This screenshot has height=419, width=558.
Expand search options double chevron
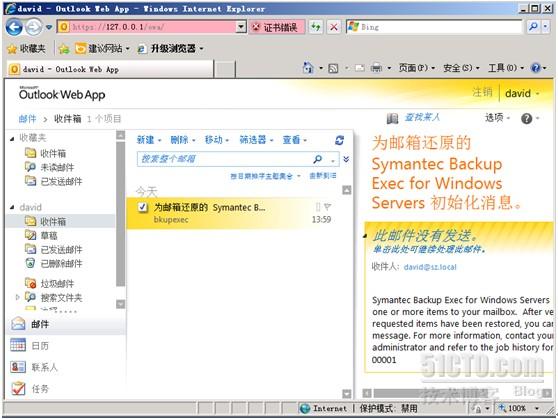click(346, 159)
